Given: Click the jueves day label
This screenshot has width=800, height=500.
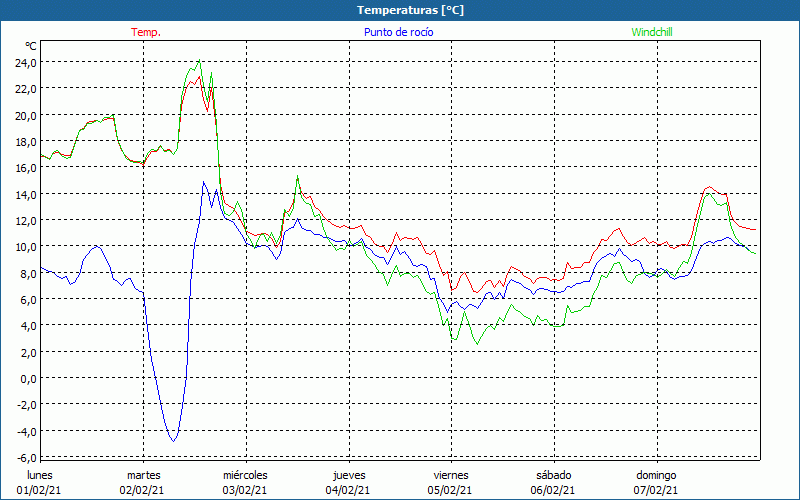Looking at the screenshot, I should pos(349,475).
